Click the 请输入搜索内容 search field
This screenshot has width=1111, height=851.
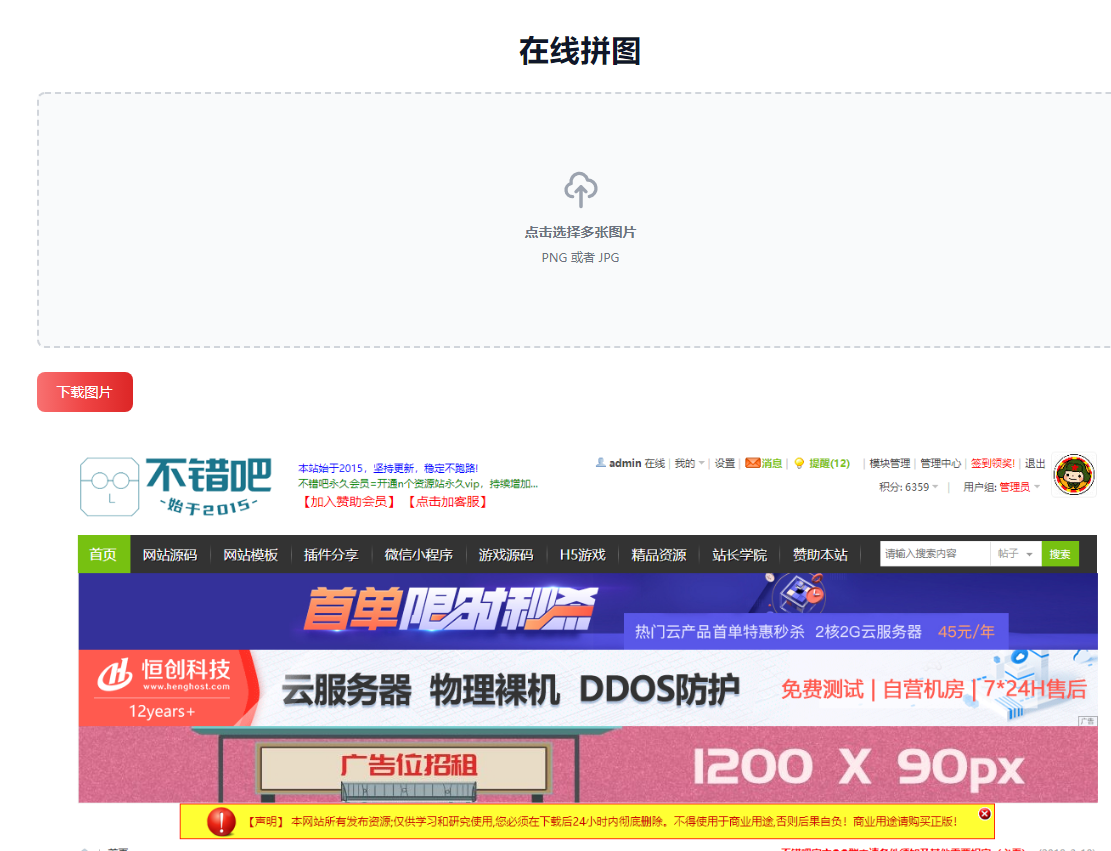click(x=934, y=554)
